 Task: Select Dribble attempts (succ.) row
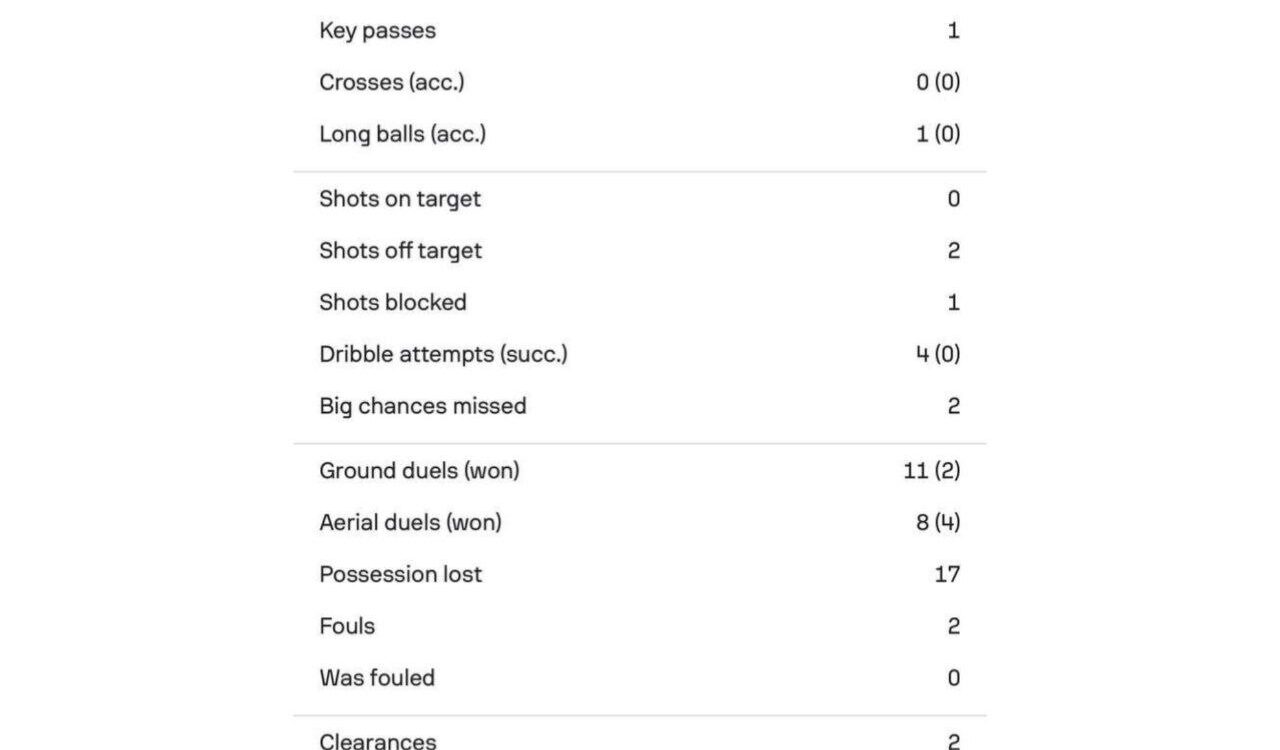pos(640,355)
